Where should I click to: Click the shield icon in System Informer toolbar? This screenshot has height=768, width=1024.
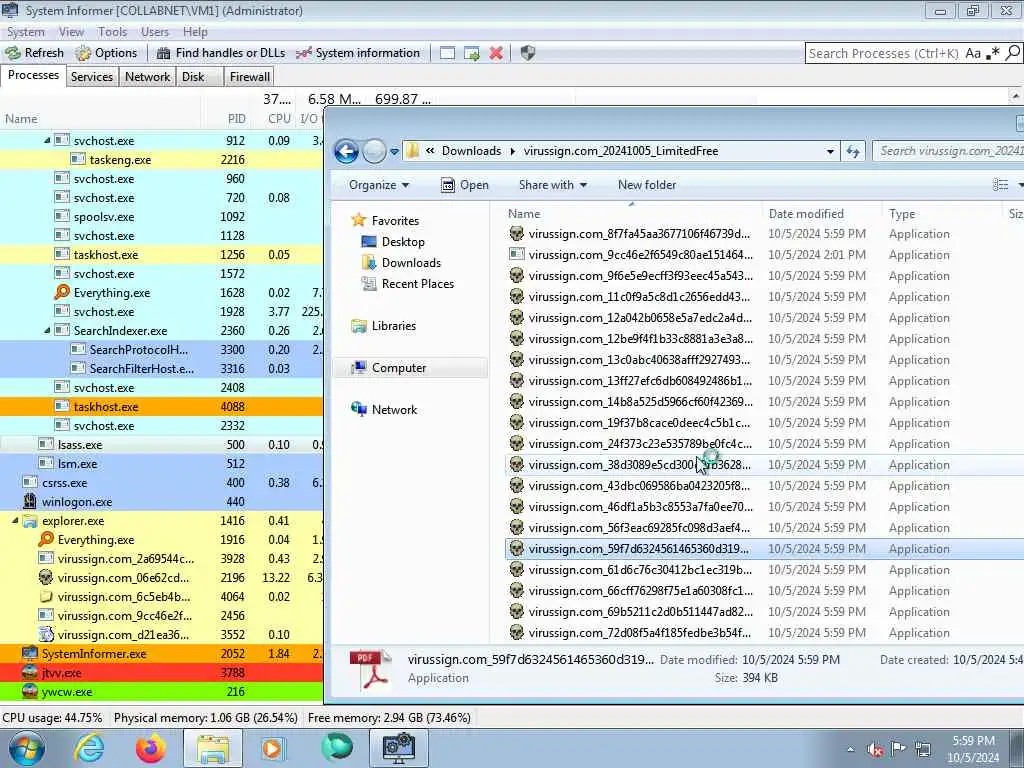[528, 53]
